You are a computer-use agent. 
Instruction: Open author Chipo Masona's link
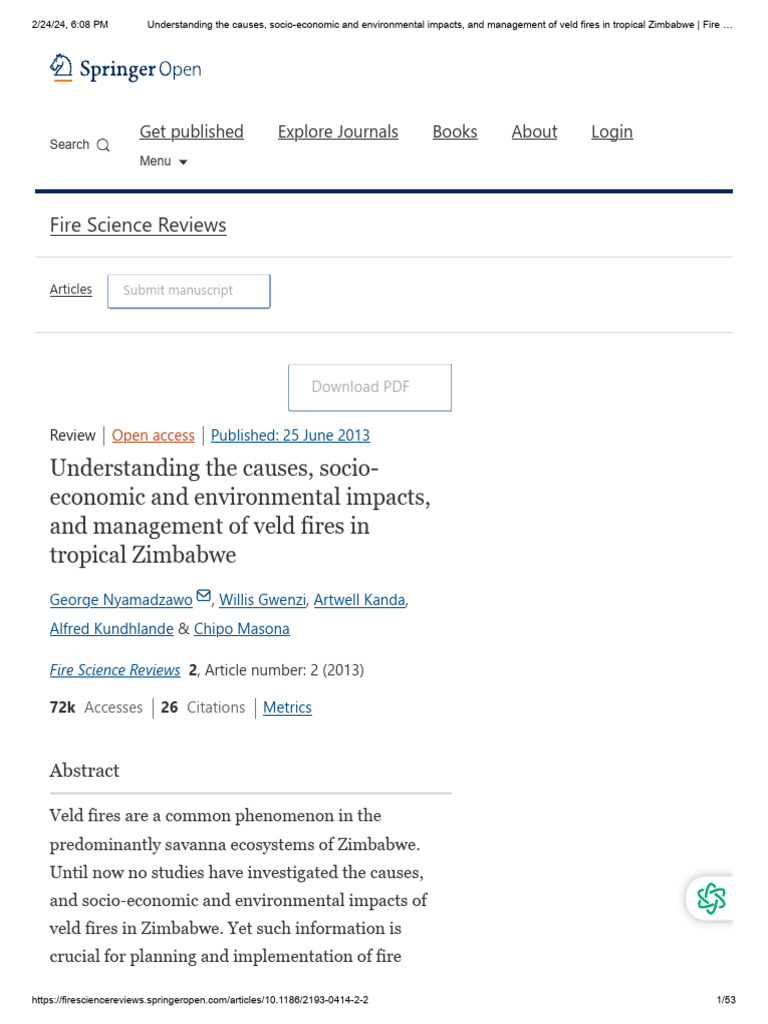(241, 629)
